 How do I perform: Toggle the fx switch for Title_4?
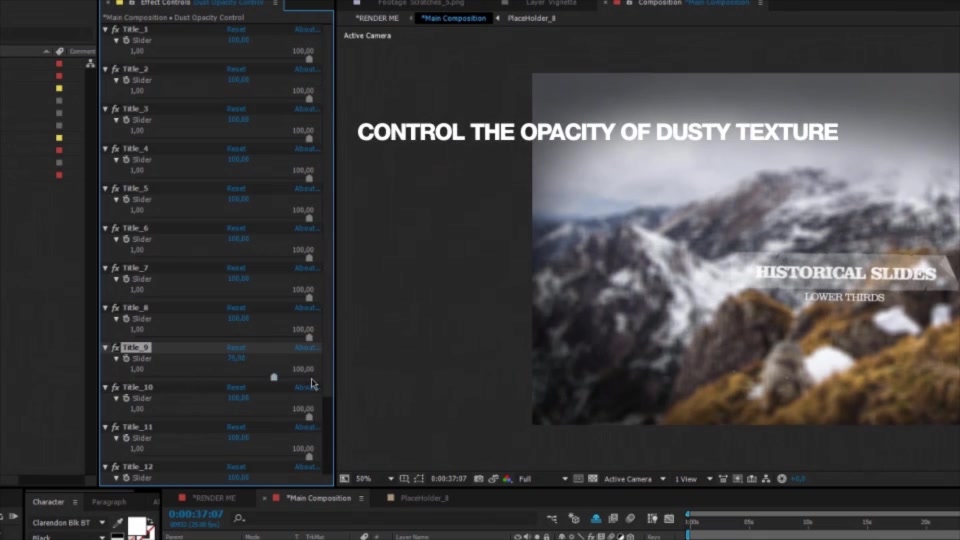point(115,149)
